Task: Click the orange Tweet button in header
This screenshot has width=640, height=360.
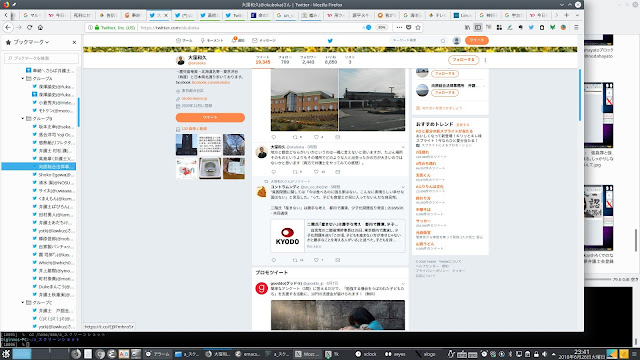Action: click(x=476, y=40)
